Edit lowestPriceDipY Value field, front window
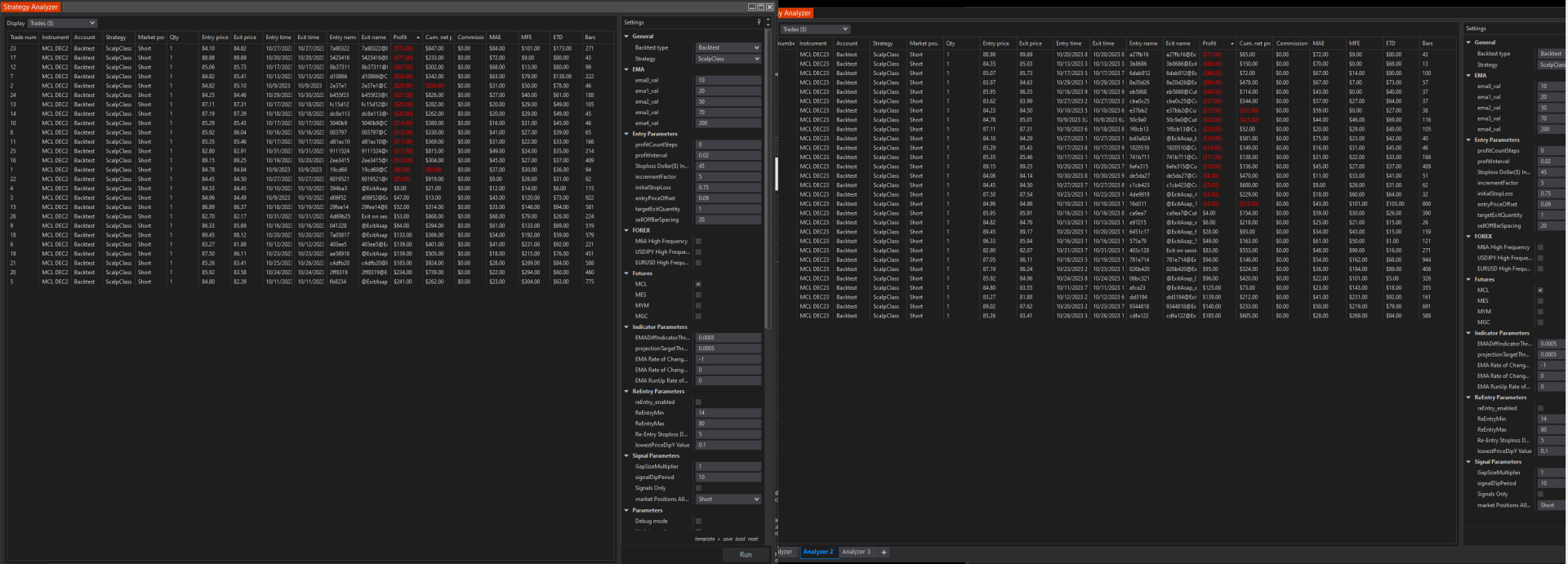Screen dimensions: 1568x564 728,445
